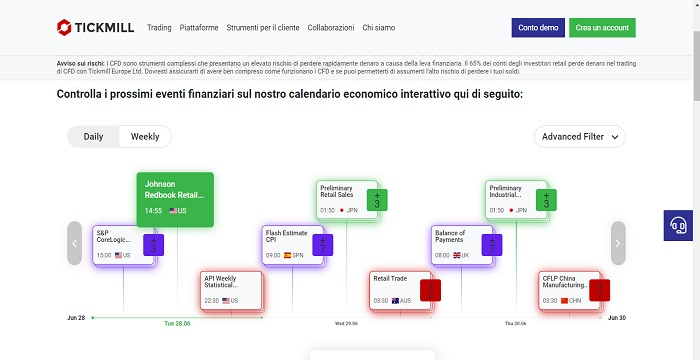The width and height of the screenshot is (700, 360).
Task: Click the Japan flag on Preliminary Retail Sales
Action: click(x=342, y=210)
